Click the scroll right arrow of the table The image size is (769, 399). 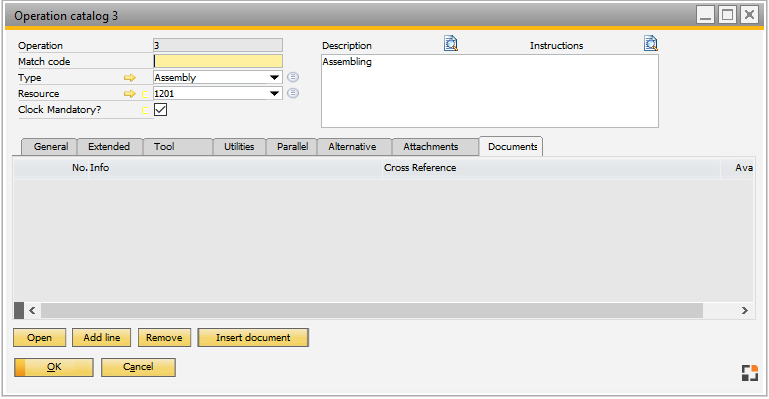click(744, 310)
